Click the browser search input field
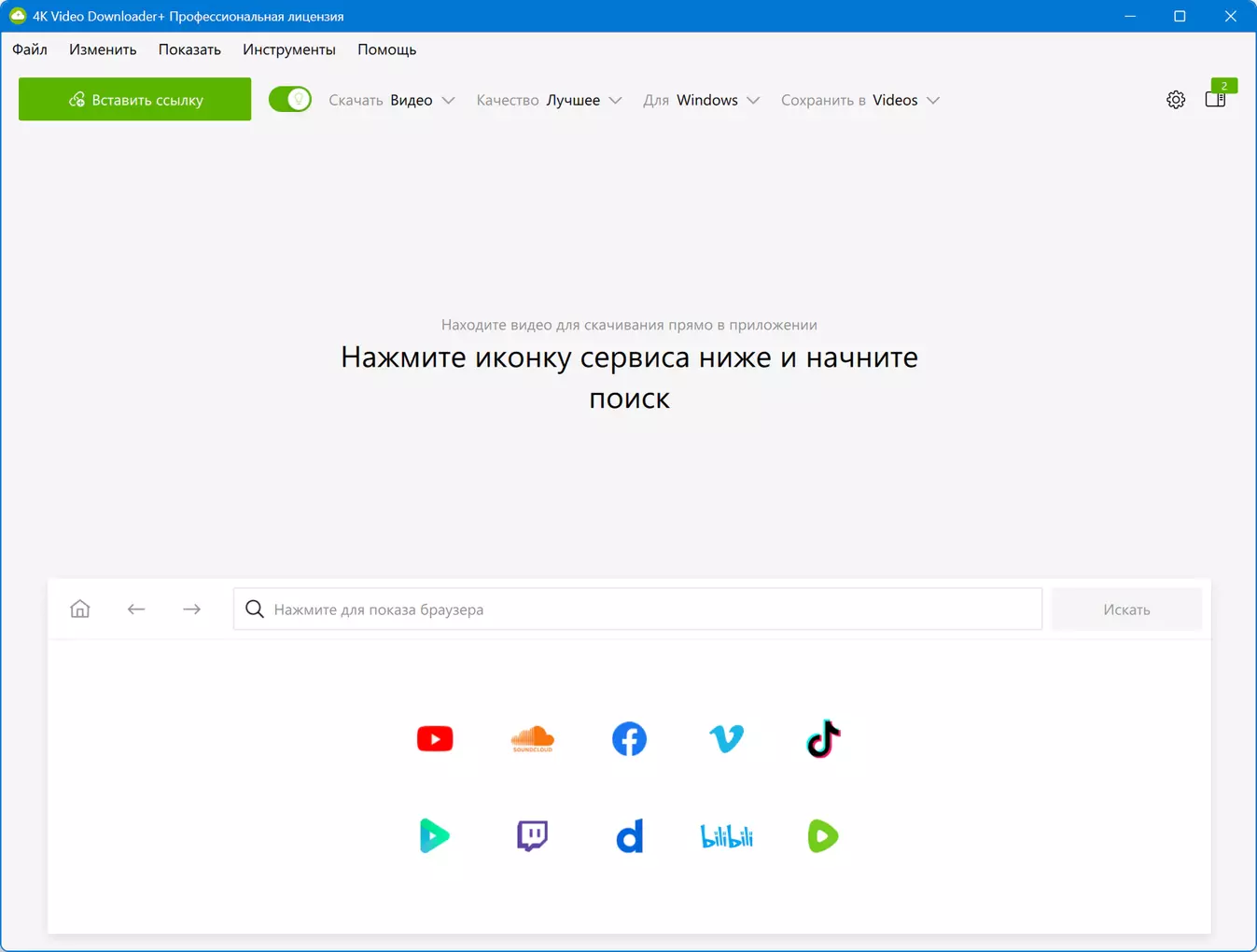Image resolution: width=1257 pixels, height=952 pixels. coord(637,609)
